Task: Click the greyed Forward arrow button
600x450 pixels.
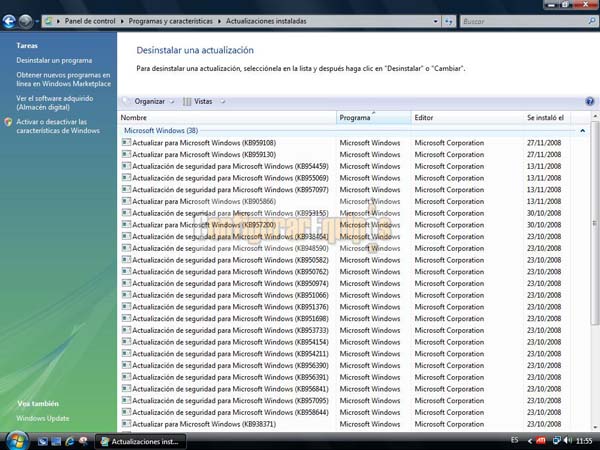Action: (26, 21)
